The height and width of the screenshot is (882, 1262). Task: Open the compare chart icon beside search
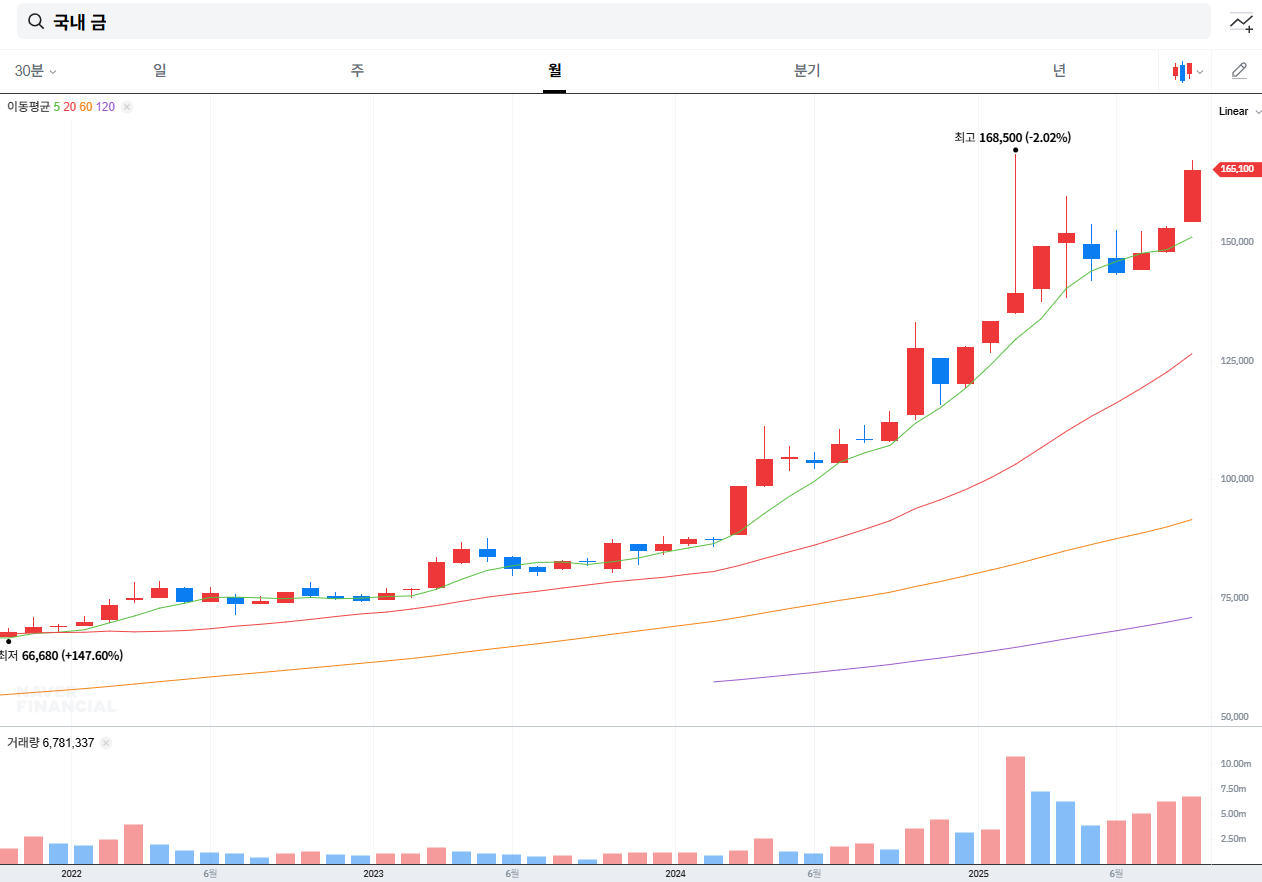click(x=1241, y=22)
